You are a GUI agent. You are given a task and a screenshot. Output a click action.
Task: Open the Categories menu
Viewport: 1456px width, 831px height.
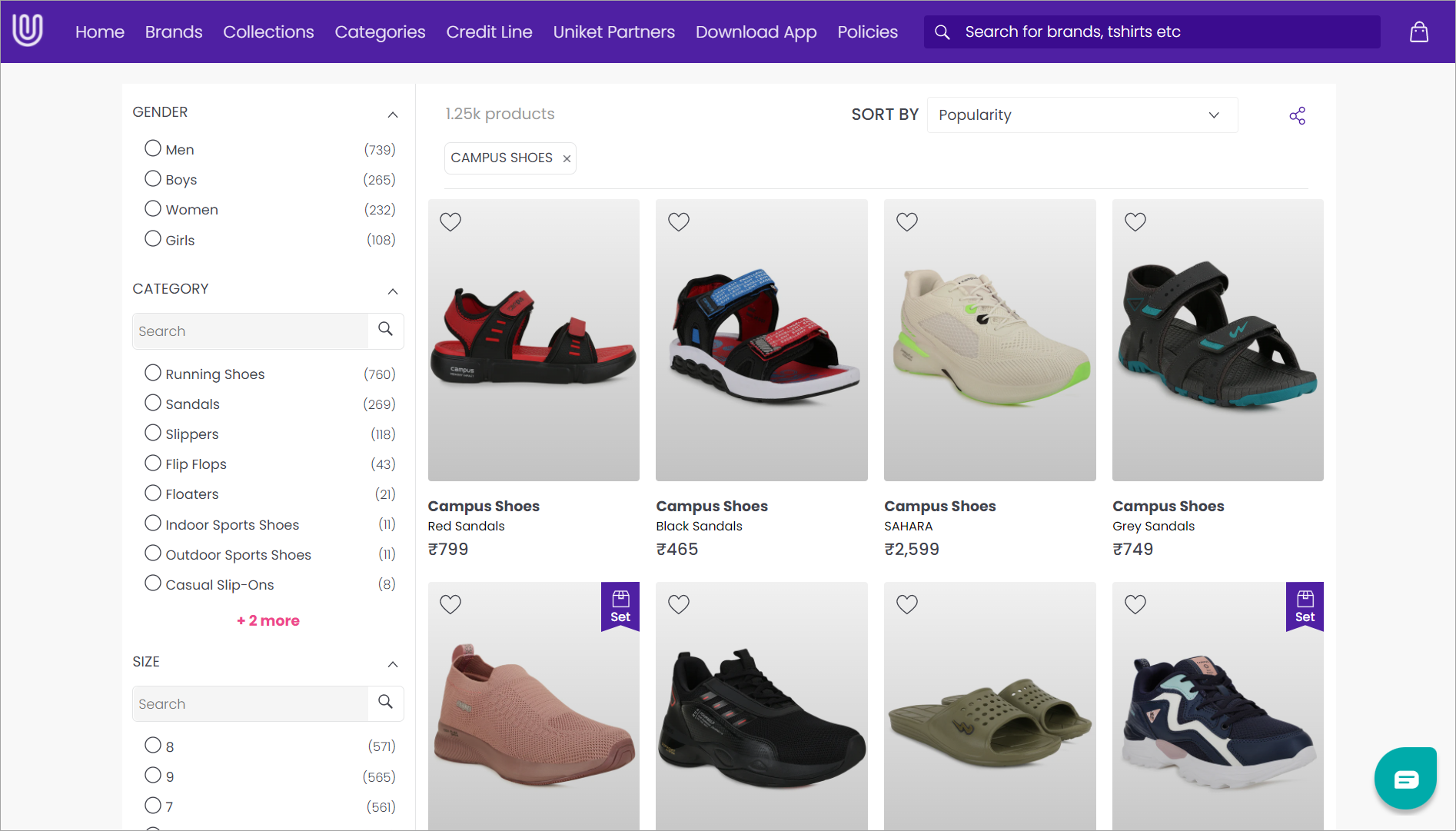pyautogui.click(x=380, y=32)
